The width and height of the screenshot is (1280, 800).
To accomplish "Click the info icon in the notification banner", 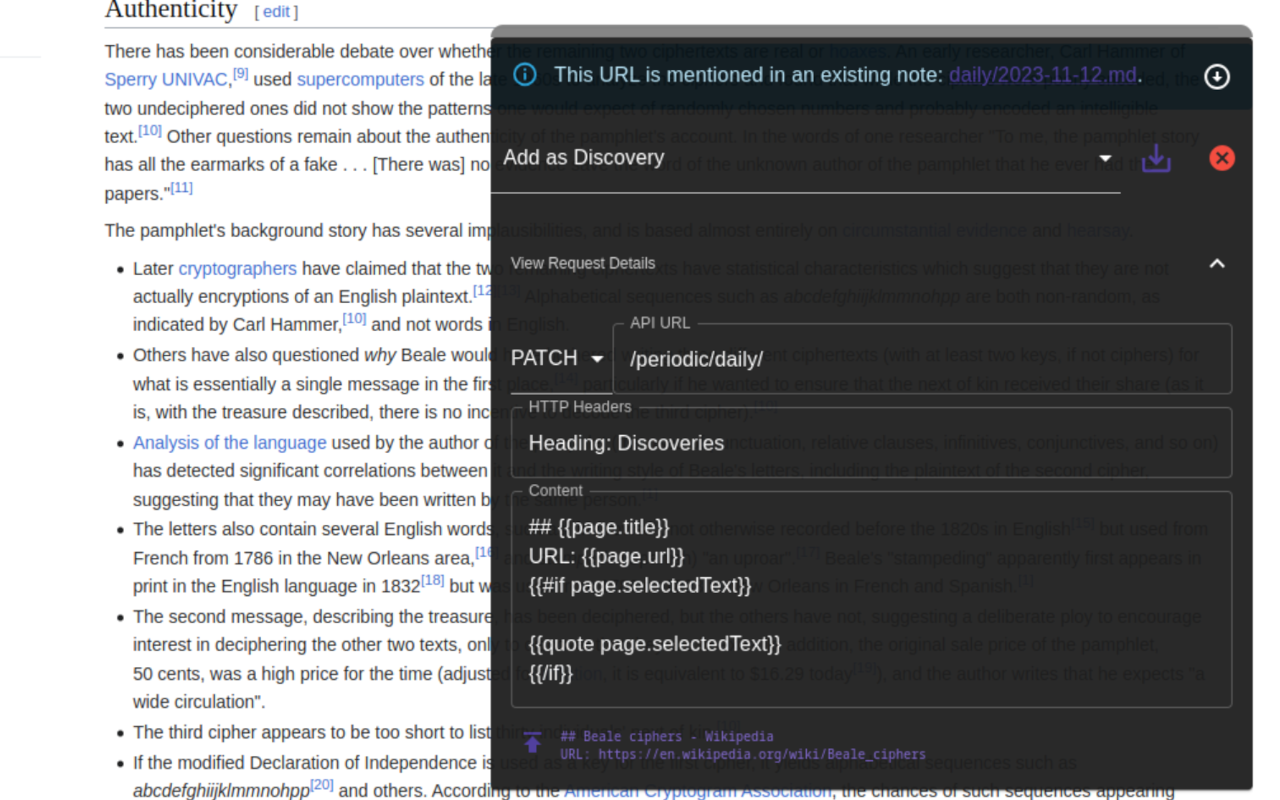I will click(x=524, y=75).
